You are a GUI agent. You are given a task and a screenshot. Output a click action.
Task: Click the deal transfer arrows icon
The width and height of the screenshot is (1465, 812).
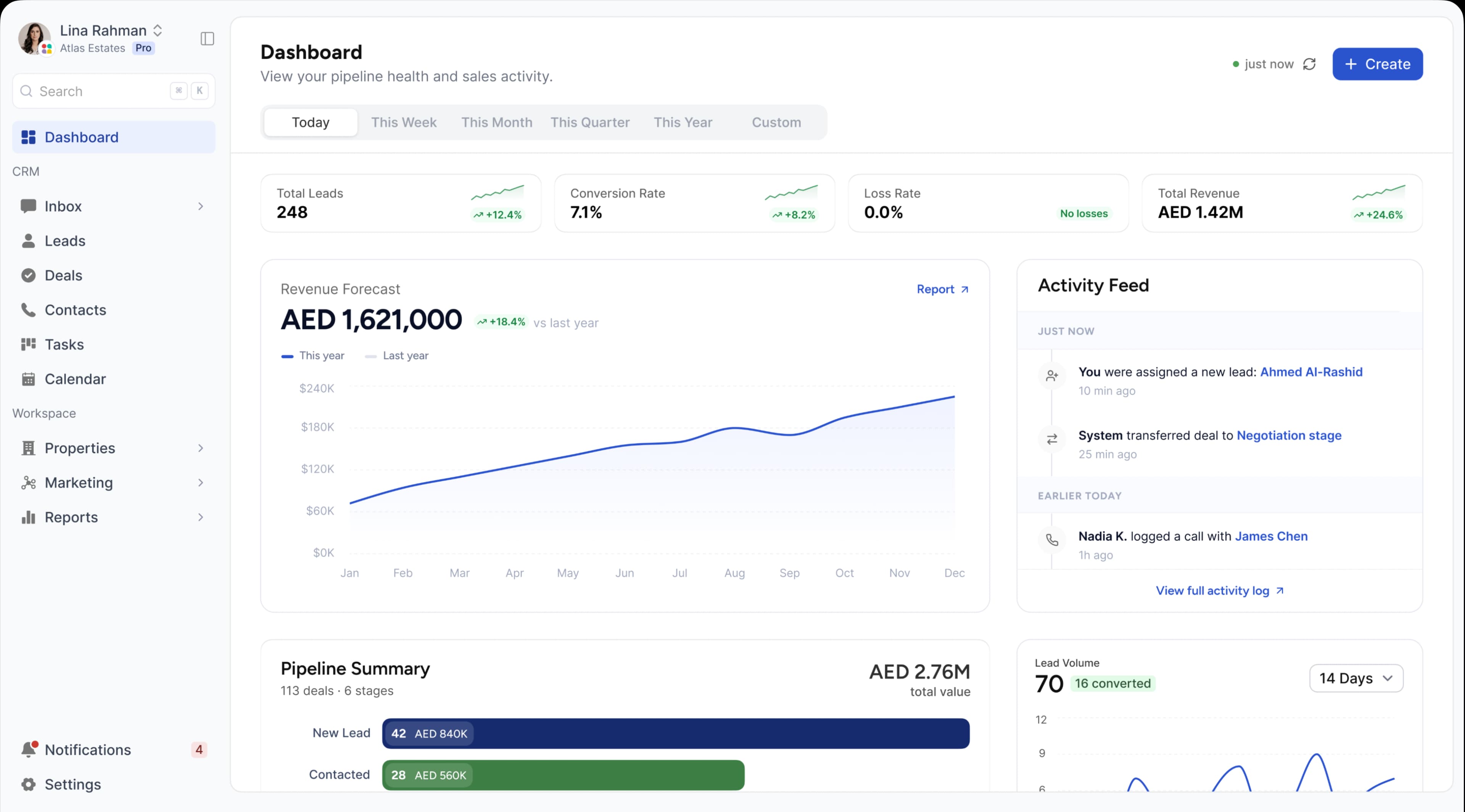coord(1052,439)
